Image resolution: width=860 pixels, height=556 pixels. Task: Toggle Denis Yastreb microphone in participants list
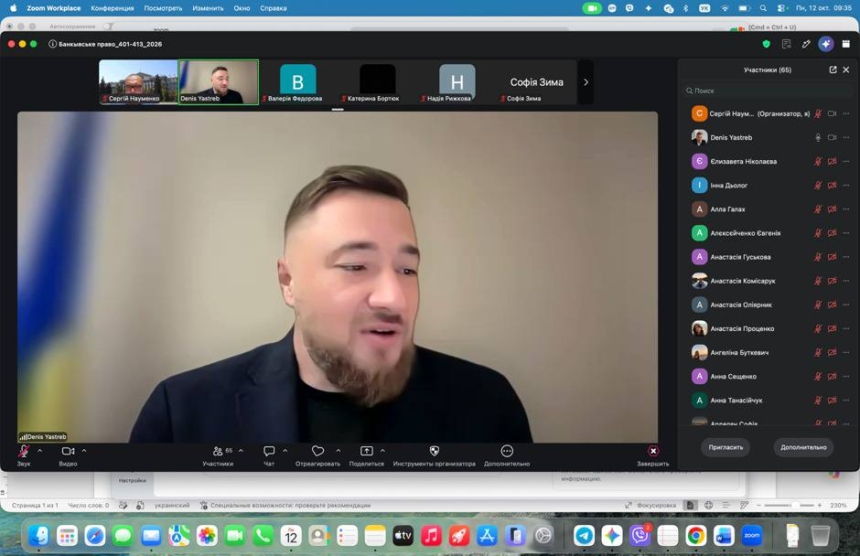817,138
